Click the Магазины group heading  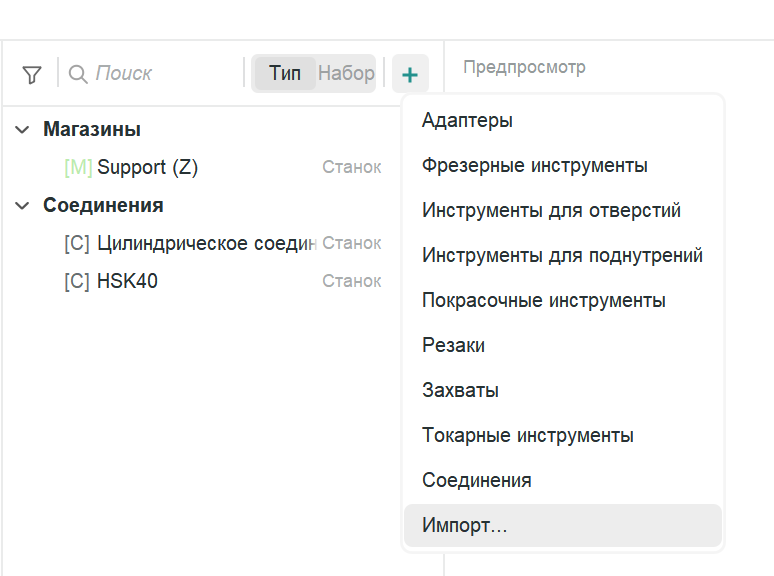[92, 129]
